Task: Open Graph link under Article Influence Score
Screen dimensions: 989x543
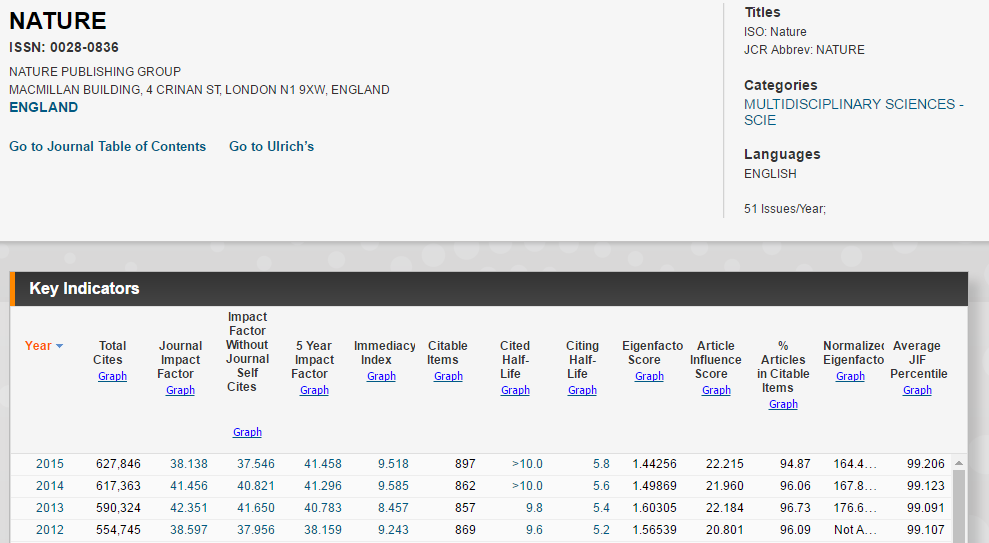Action: point(717,390)
